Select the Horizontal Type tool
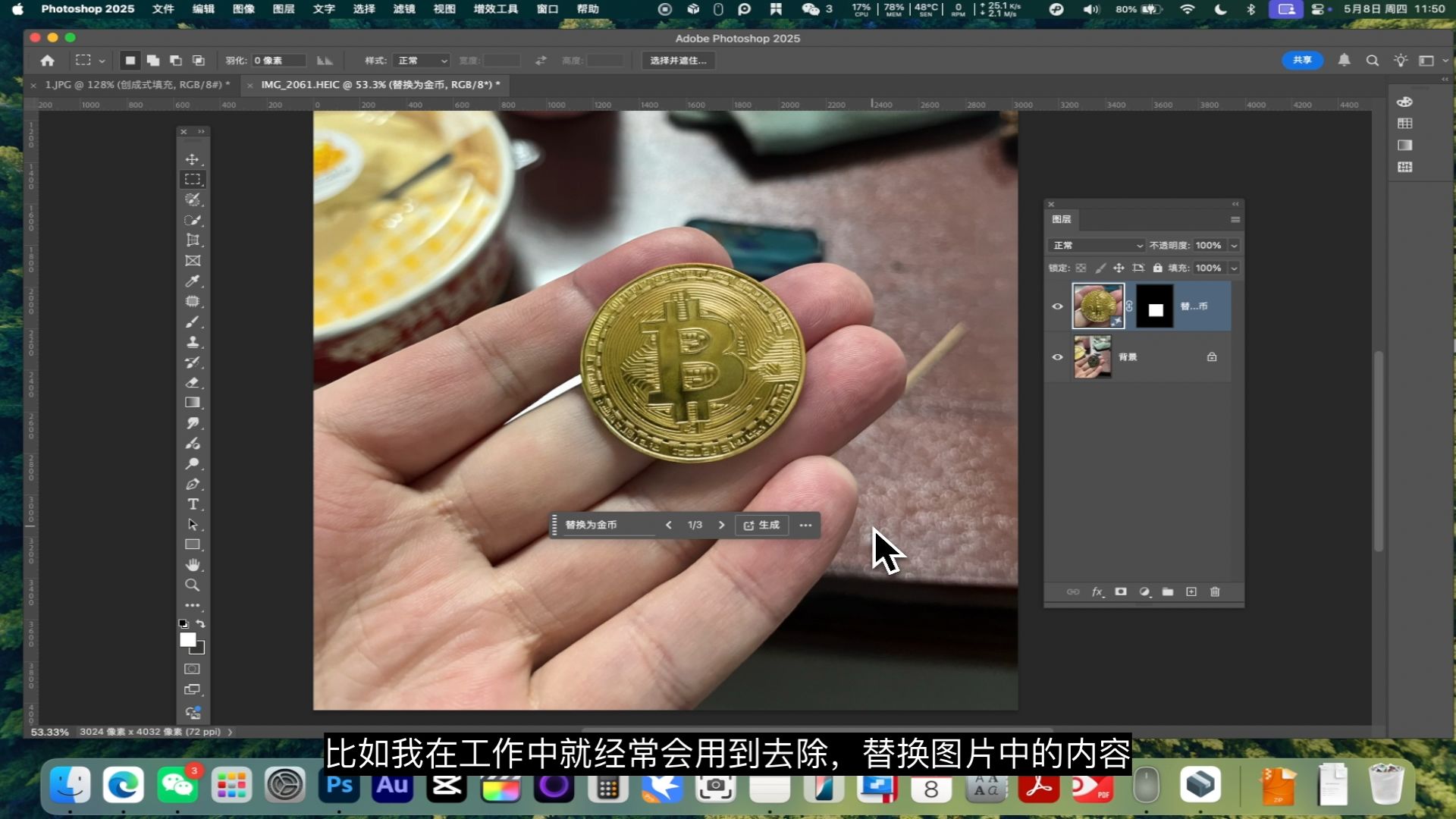This screenshot has width=1456, height=819. pos(193,504)
